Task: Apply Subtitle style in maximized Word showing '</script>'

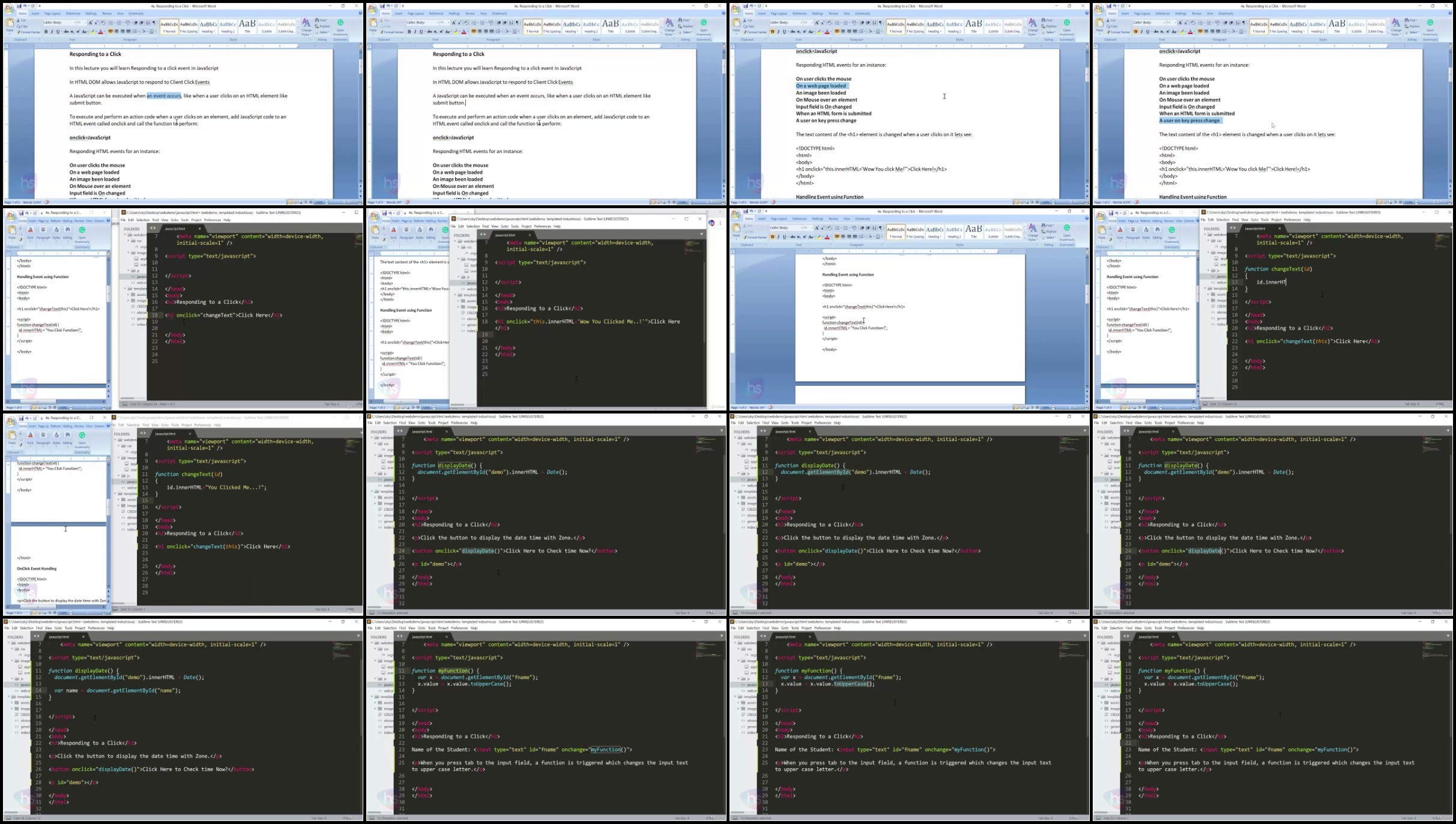Action: [x=993, y=232]
